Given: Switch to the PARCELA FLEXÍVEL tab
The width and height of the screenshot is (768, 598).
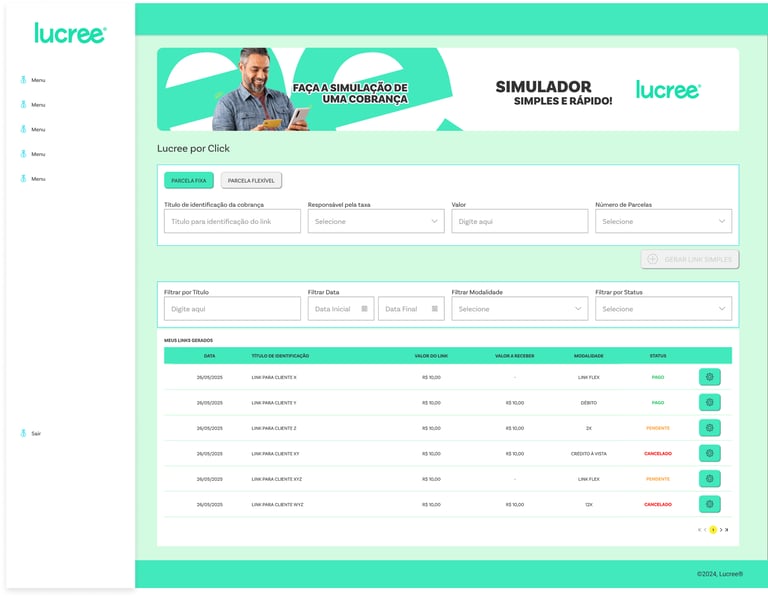Looking at the screenshot, I should (251, 180).
